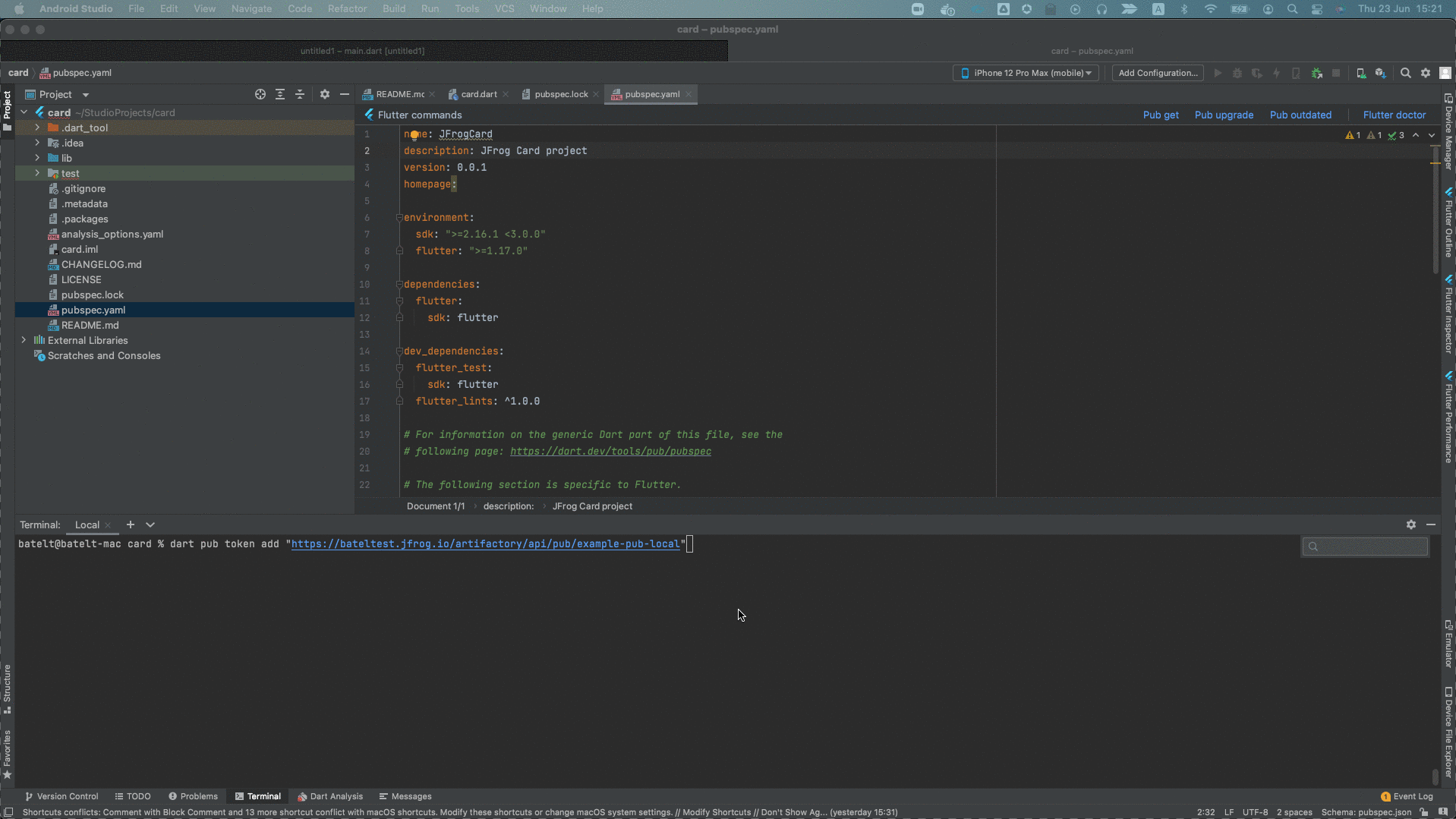Toggle the Project tool window sidebar button
Image resolution: width=1456 pixels, height=819 pixels.
point(8,109)
